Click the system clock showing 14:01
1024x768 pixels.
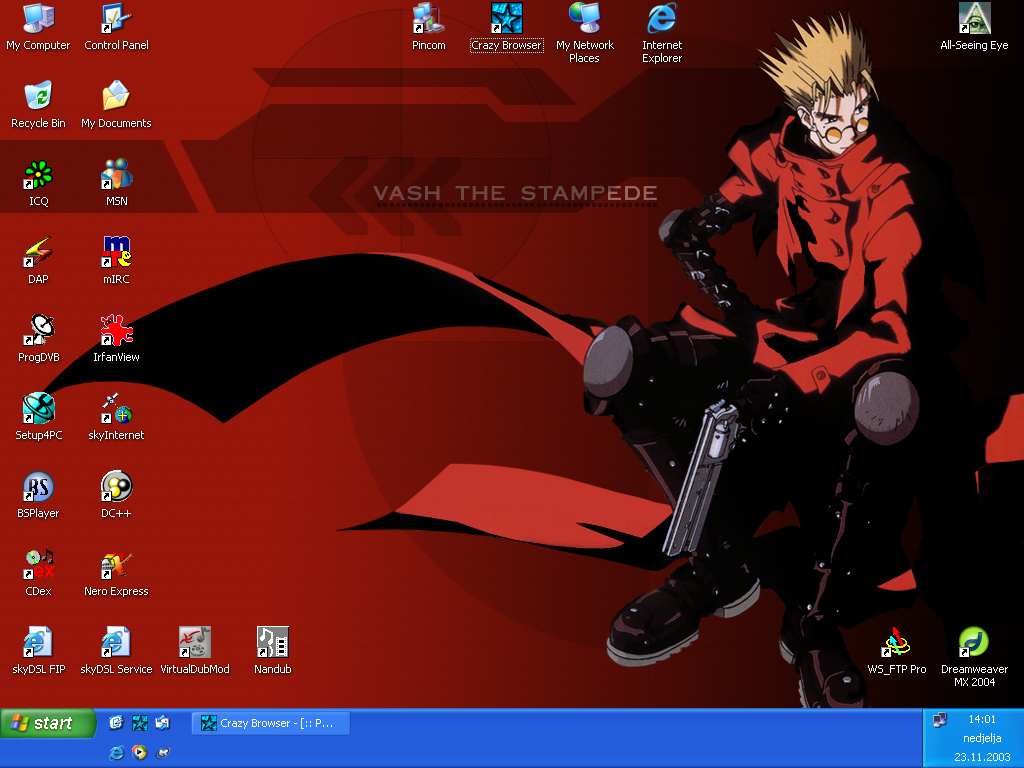click(x=982, y=719)
